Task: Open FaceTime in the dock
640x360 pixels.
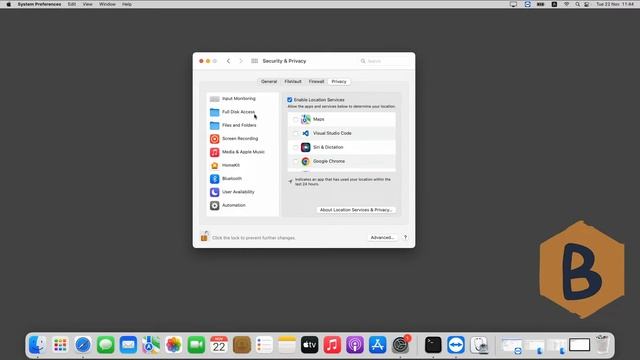Action: 196,345
